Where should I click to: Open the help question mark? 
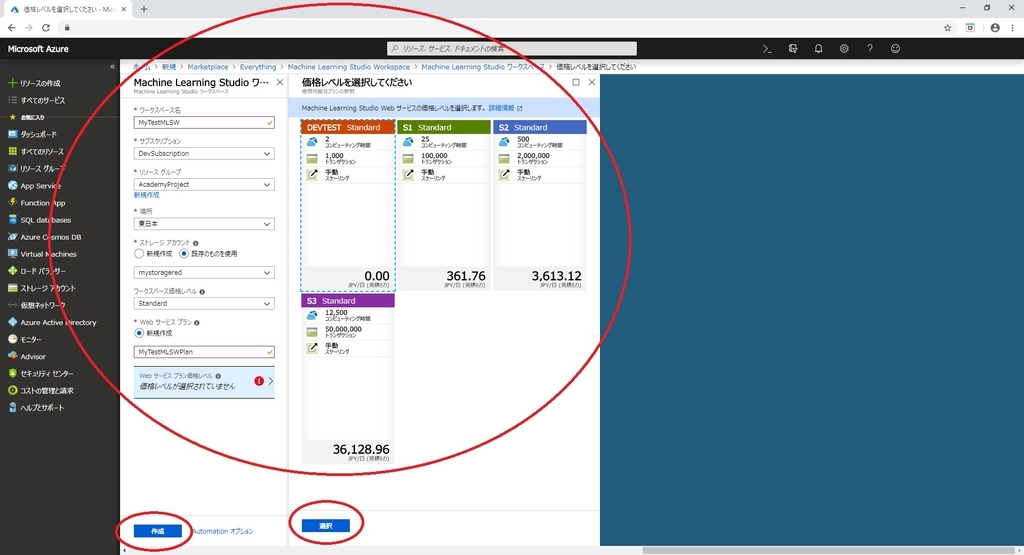point(869,48)
